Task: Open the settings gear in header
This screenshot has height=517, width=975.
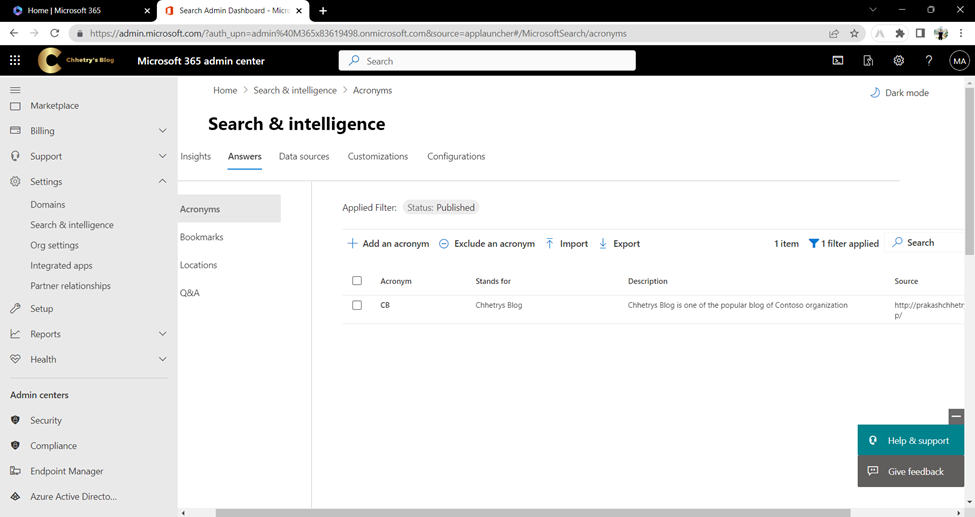Action: tap(899, 60)
